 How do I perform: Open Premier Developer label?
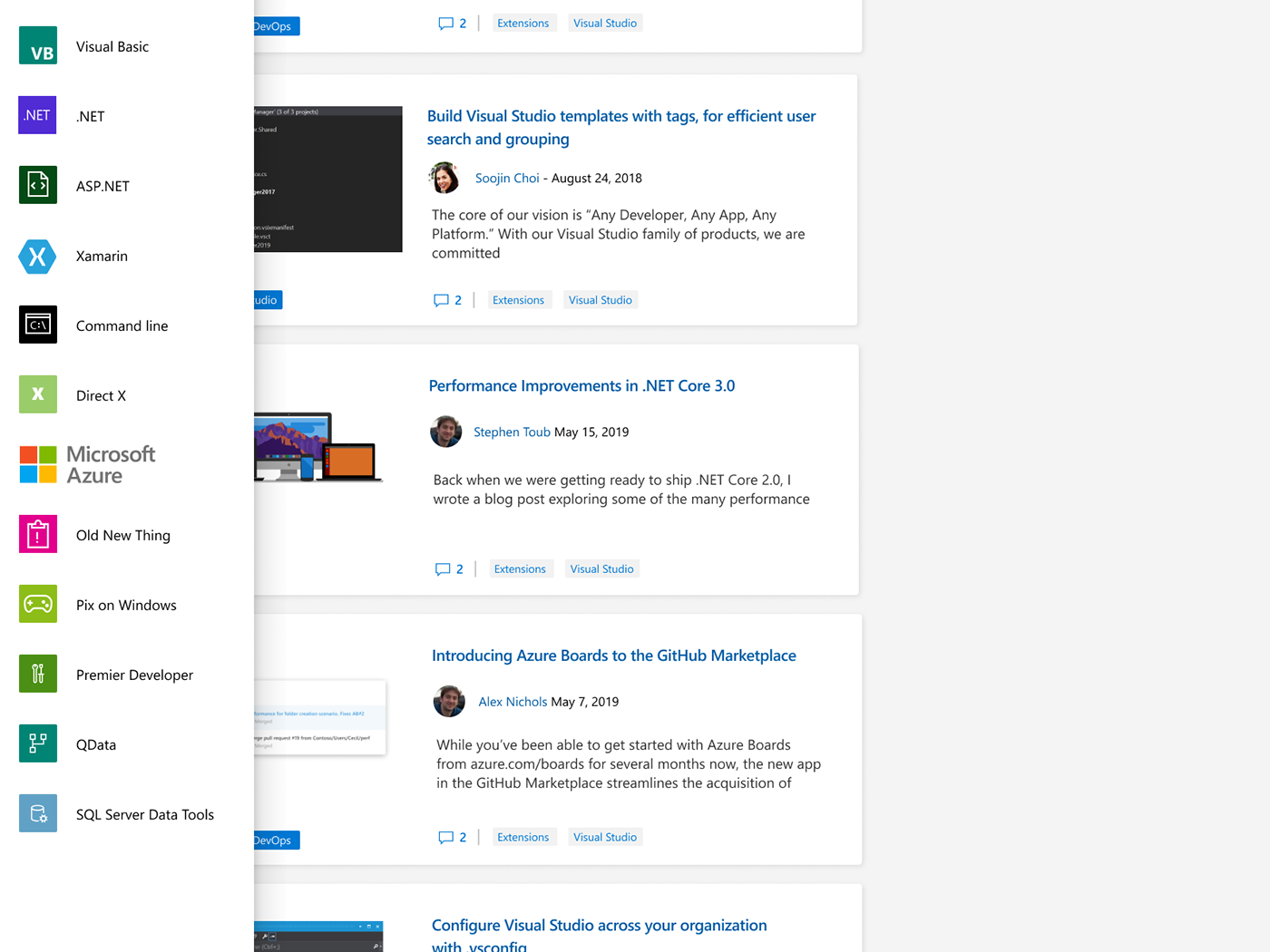tap(134, 675)
